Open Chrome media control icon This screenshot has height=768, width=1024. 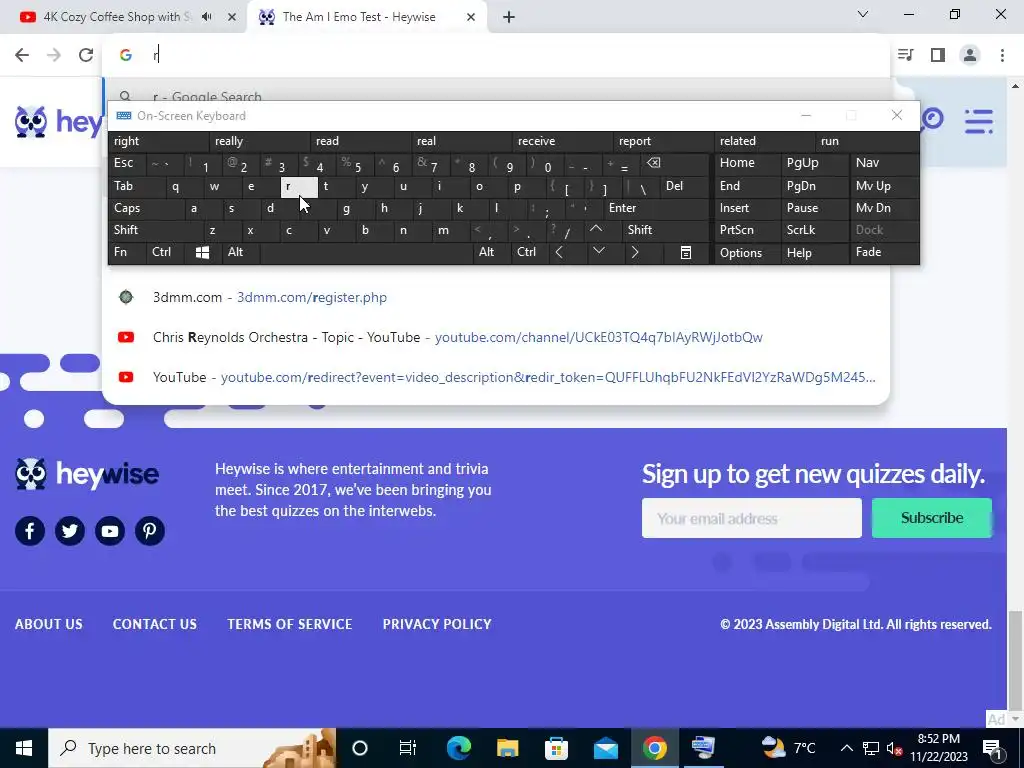tap(905, 55)
